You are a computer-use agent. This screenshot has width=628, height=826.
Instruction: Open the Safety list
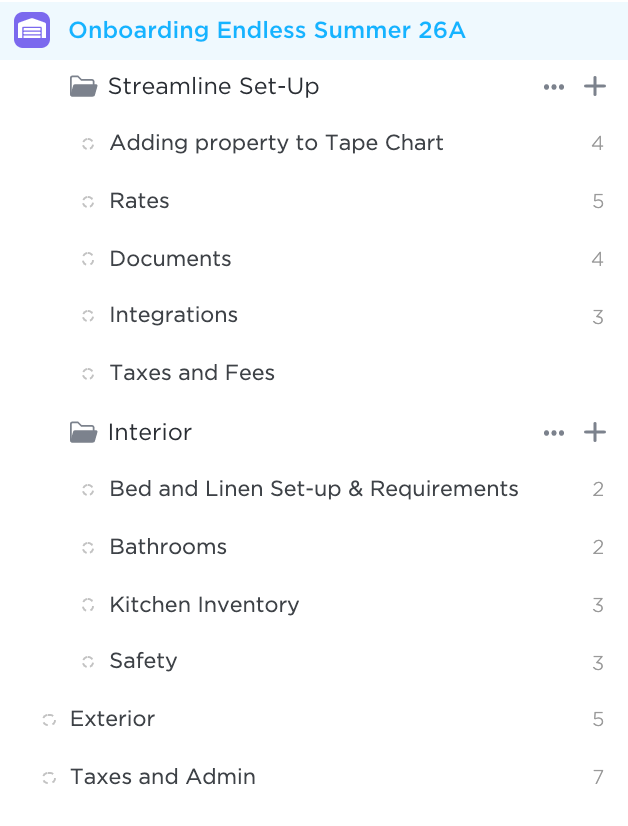[143, 661]
